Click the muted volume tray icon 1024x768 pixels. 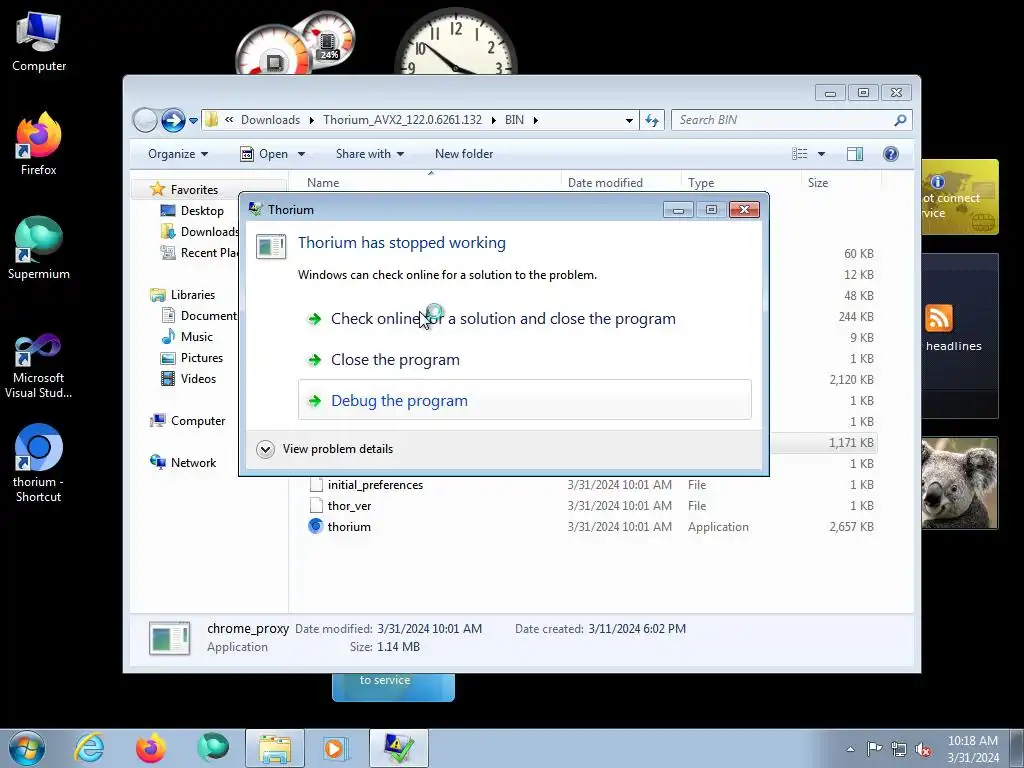coord(923,749)
